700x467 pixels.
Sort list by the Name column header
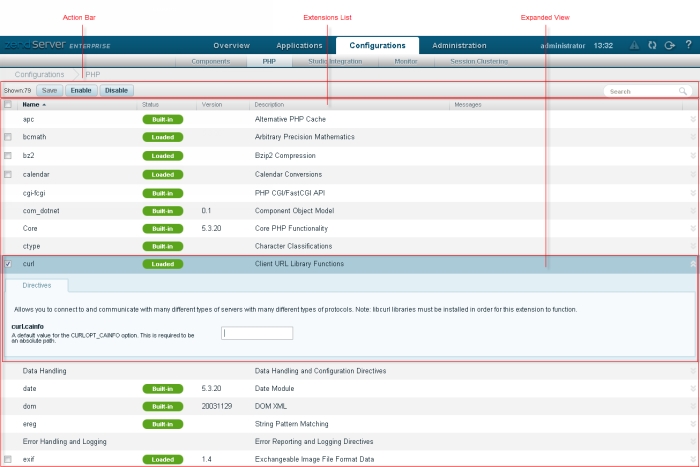pos(33,104)
